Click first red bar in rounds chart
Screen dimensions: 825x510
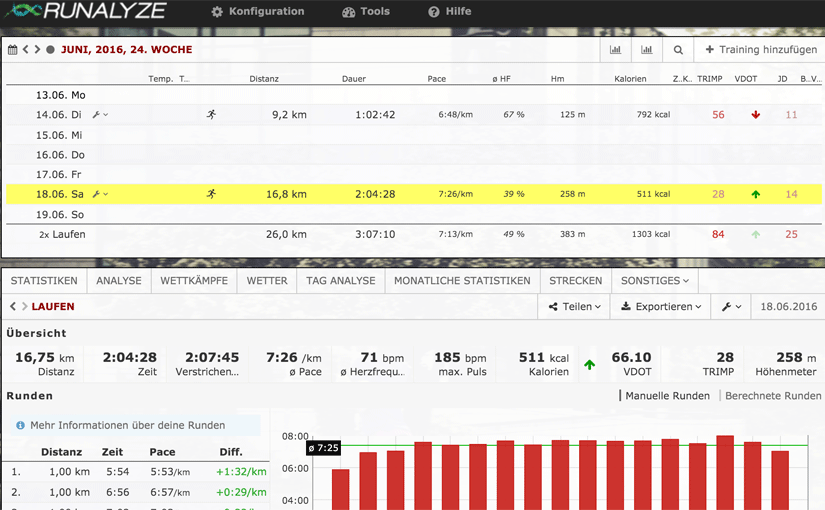[x=340, y=489]
